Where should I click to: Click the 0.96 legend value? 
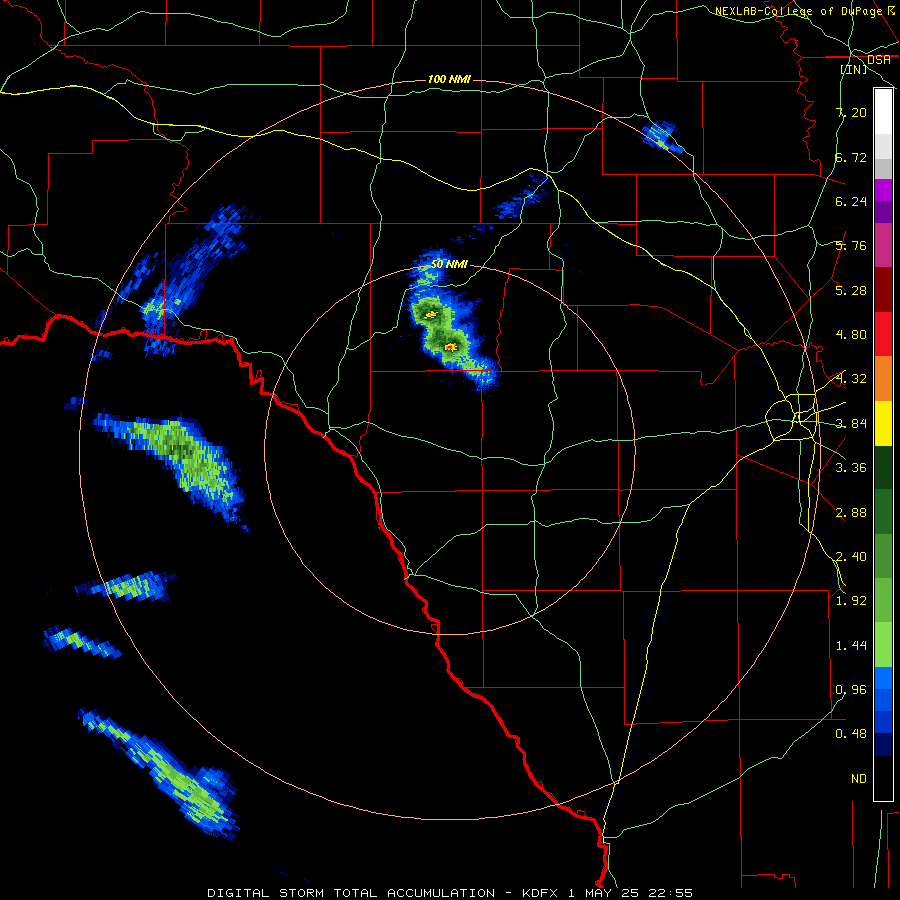(x=851, y=690)
